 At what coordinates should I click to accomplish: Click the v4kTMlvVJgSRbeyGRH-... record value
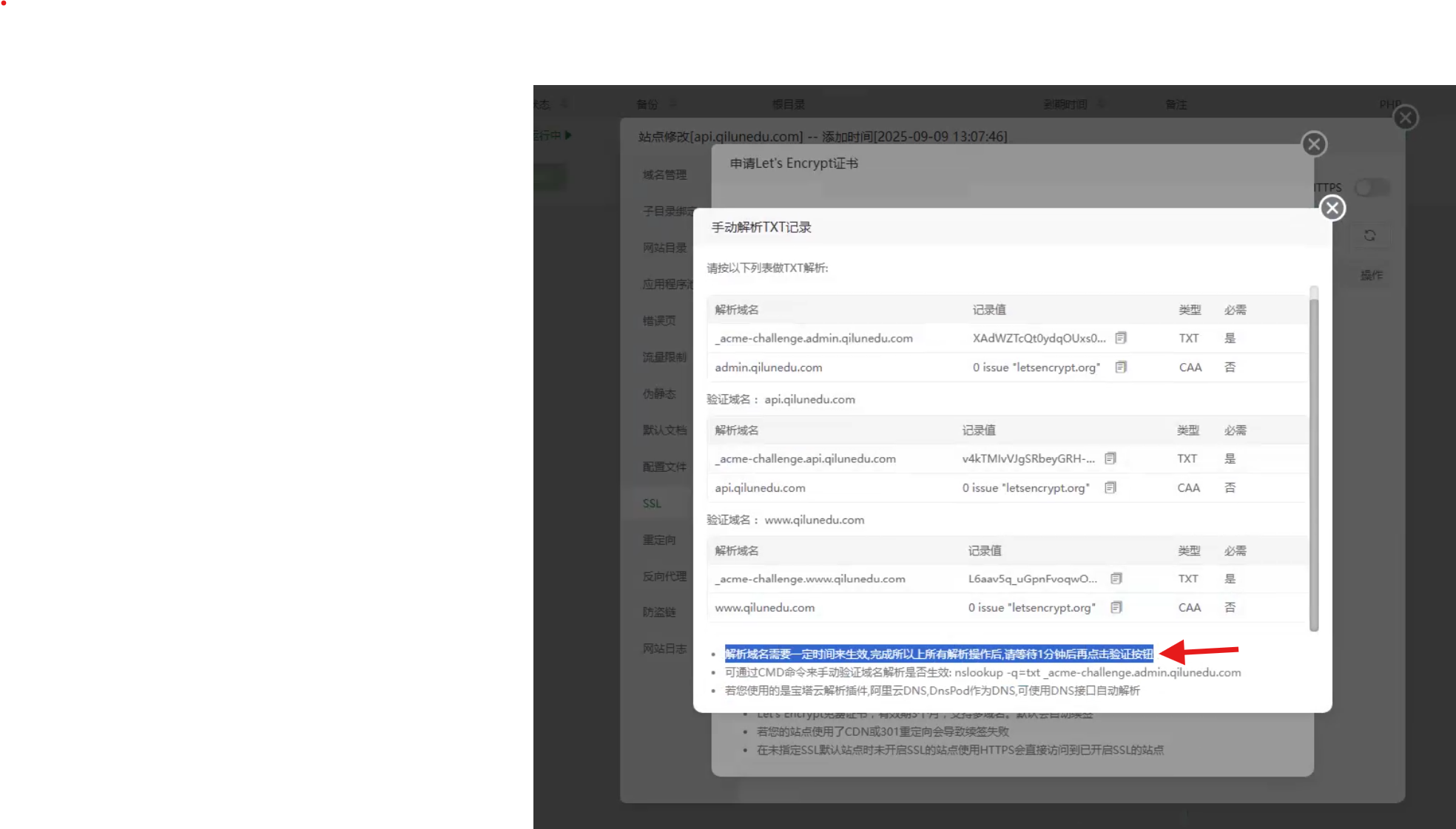coord(1028,459)
